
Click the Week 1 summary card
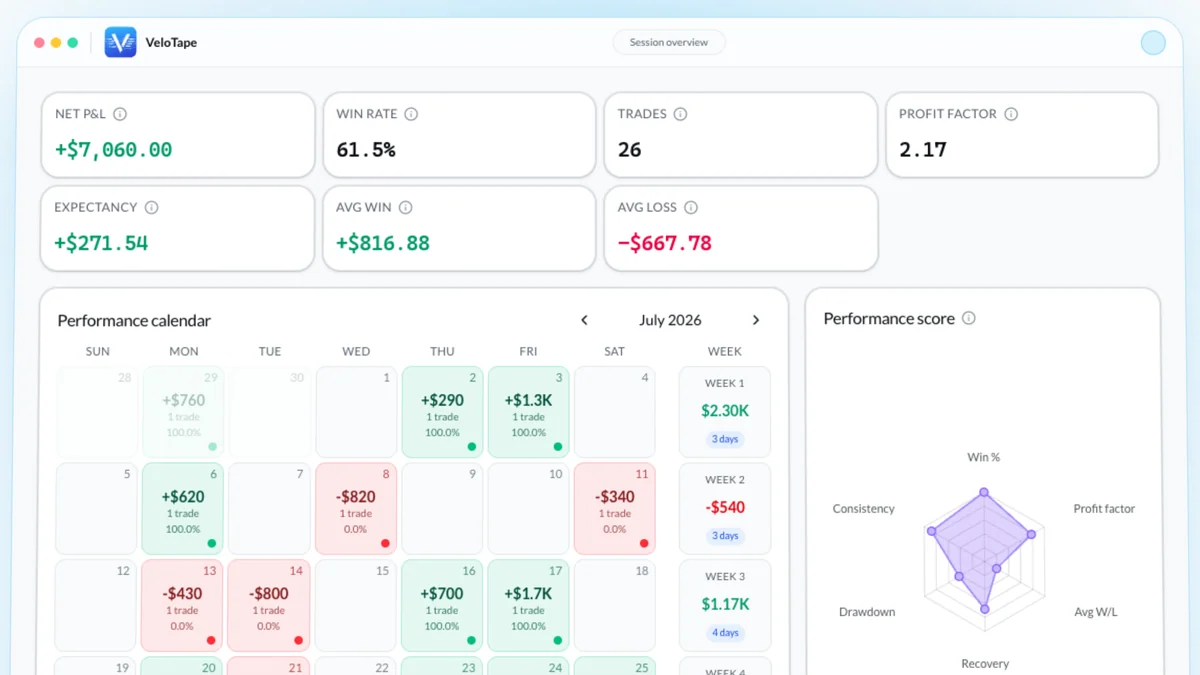[x=725, y=412]
